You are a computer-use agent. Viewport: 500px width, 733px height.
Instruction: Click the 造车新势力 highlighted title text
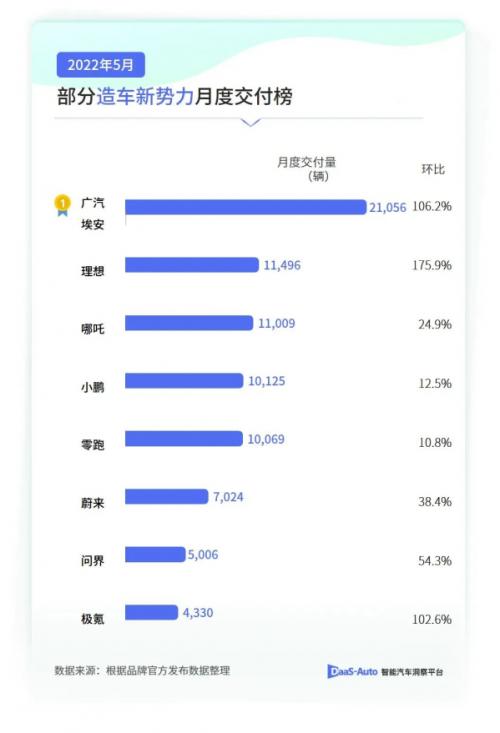145,97
